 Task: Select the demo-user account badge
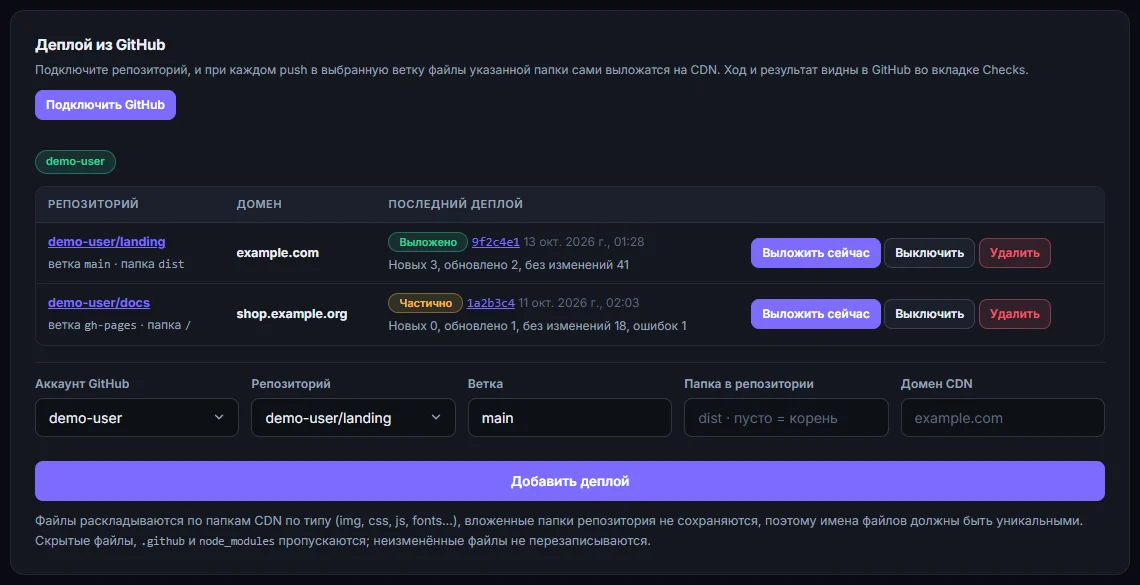[76, 161]
